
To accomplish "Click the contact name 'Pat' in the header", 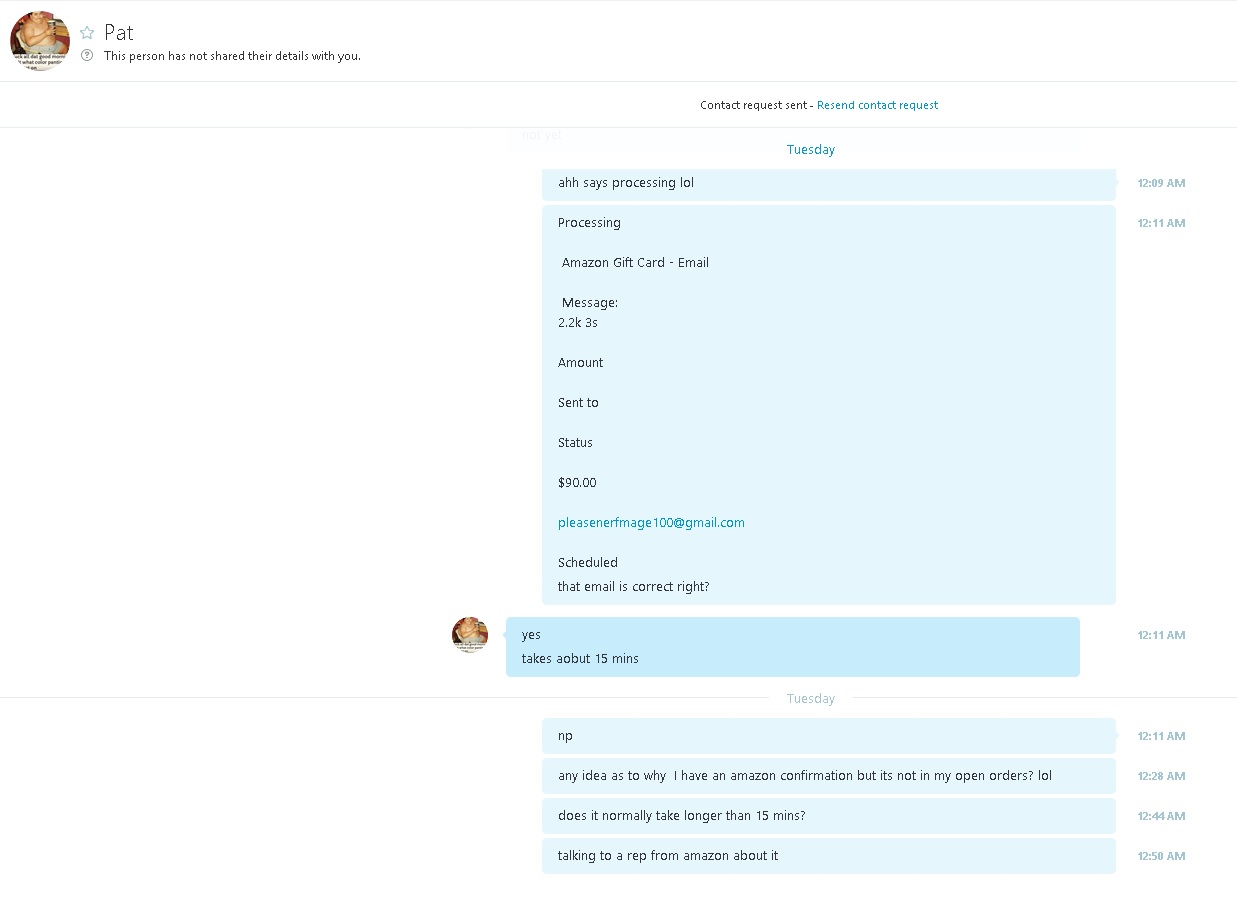I will pos(119,33).
